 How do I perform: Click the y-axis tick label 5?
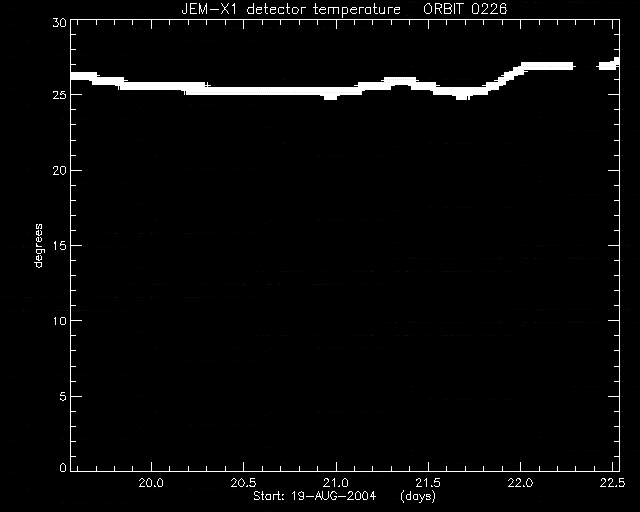(x=63, y=396)
